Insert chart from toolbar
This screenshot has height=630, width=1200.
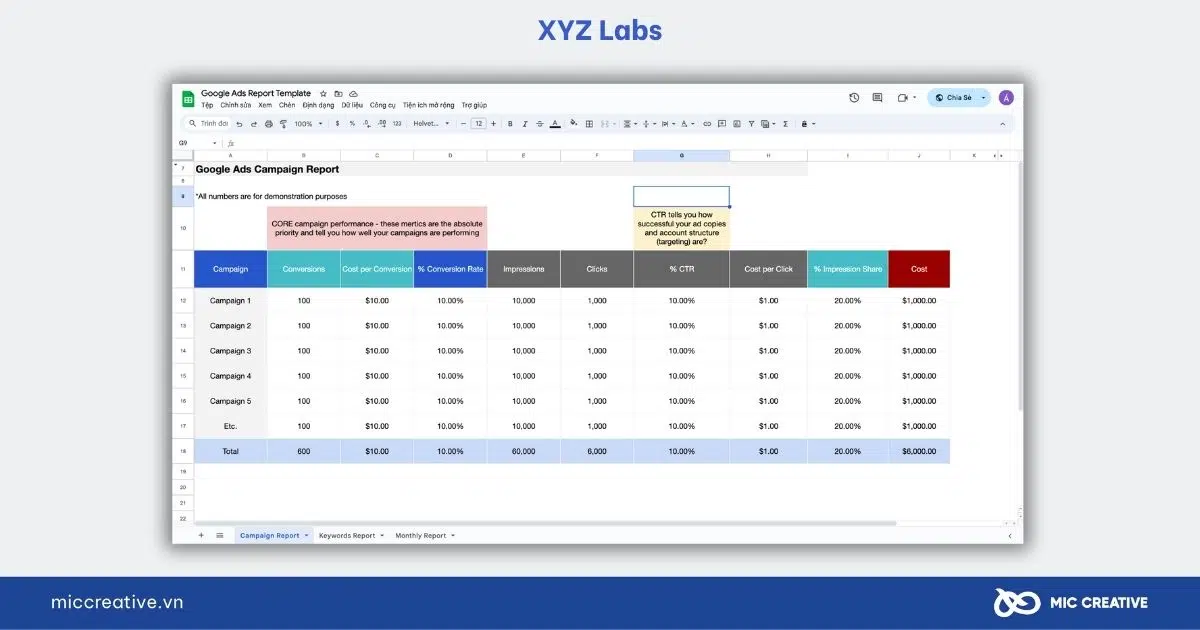pos(737,124)
